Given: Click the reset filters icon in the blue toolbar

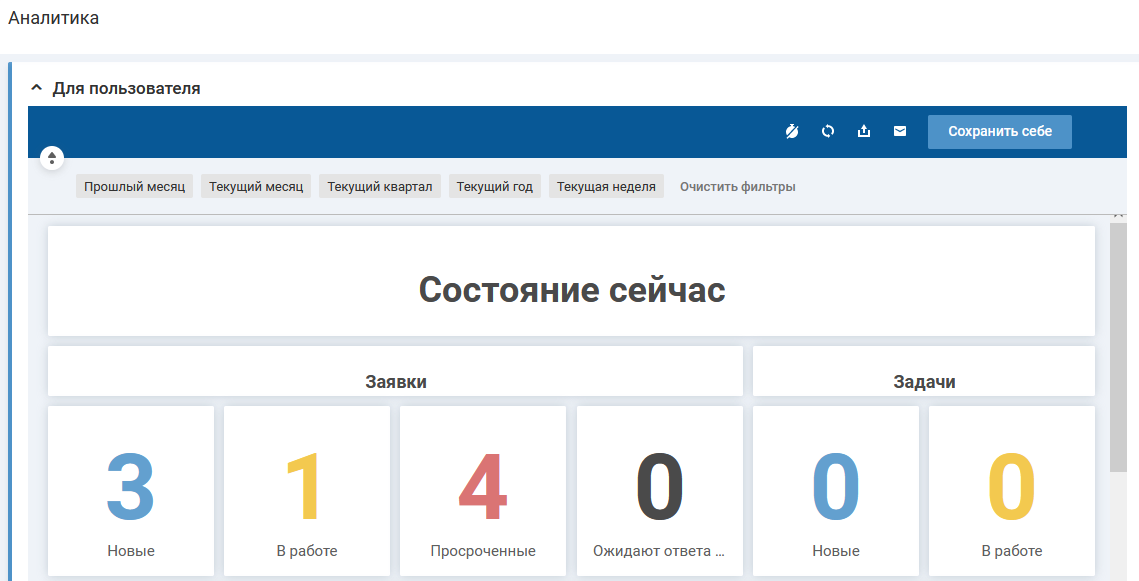Looking at the screenshot, I should tap(792, 131).
